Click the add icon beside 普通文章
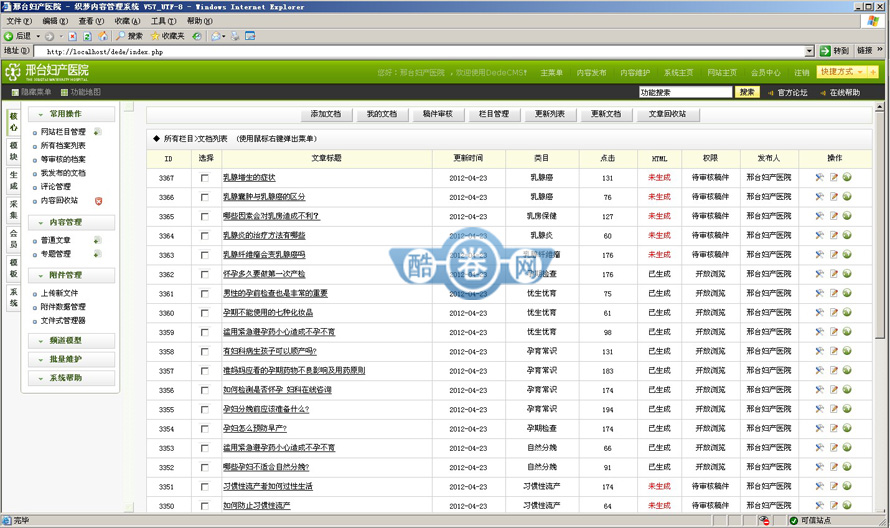 [98, 240]
